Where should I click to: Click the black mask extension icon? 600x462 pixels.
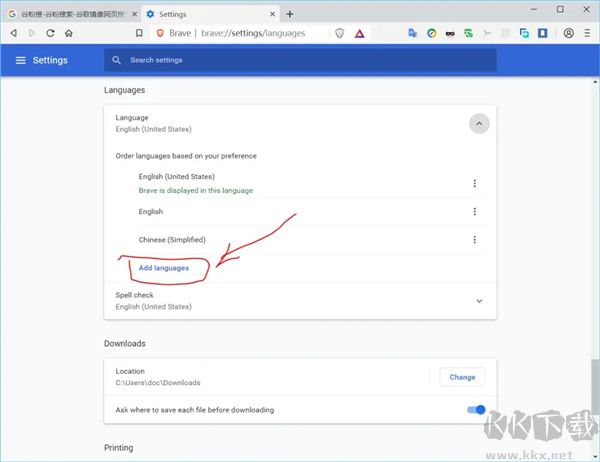point(450,34)
